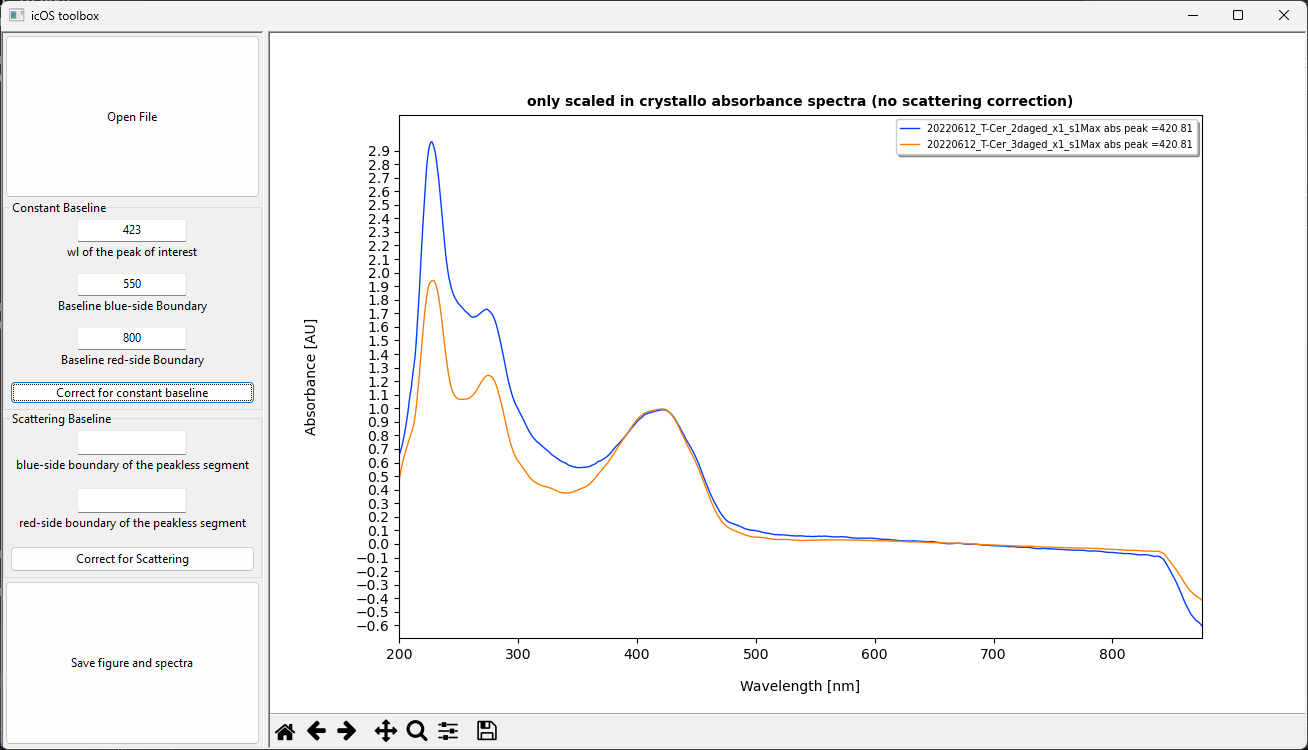
Task: Select the Pan tool in the plot toolbar
Action: pyautogui.click(x=385, y=730)
